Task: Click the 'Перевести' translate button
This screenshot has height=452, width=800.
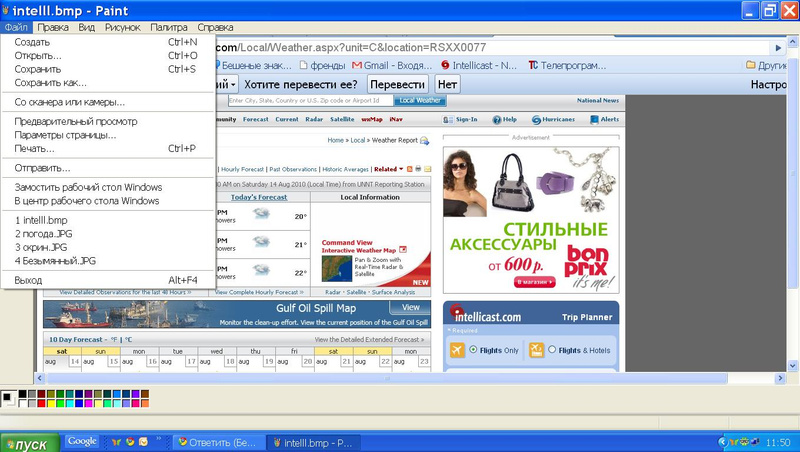Action: [x=398, y=85]
